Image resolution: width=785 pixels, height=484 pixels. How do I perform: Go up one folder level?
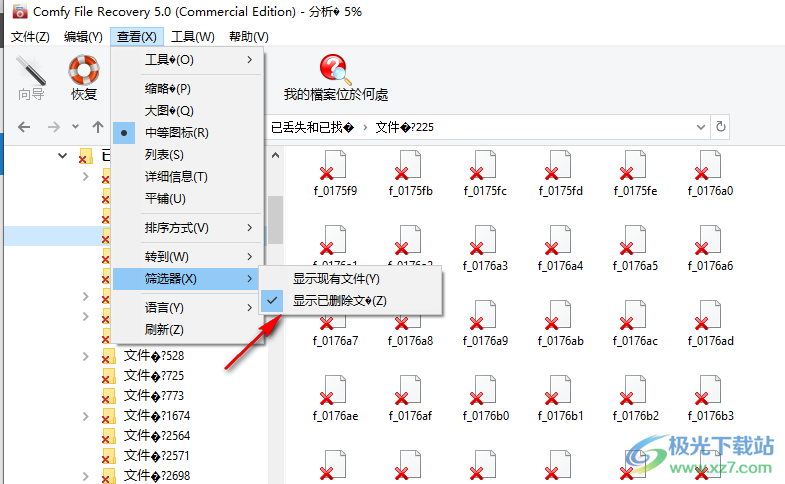click(x=98, y=127)
